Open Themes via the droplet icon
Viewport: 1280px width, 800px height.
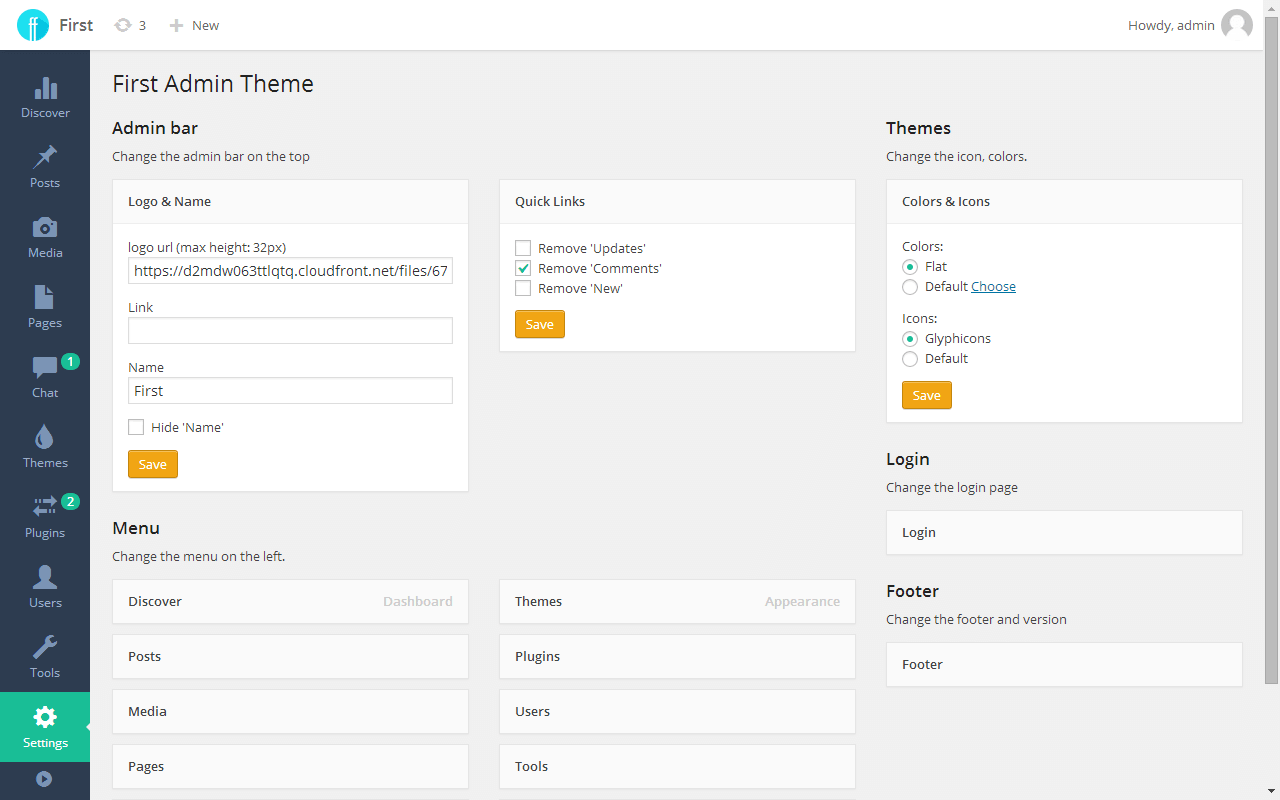[x=45, y=437]
